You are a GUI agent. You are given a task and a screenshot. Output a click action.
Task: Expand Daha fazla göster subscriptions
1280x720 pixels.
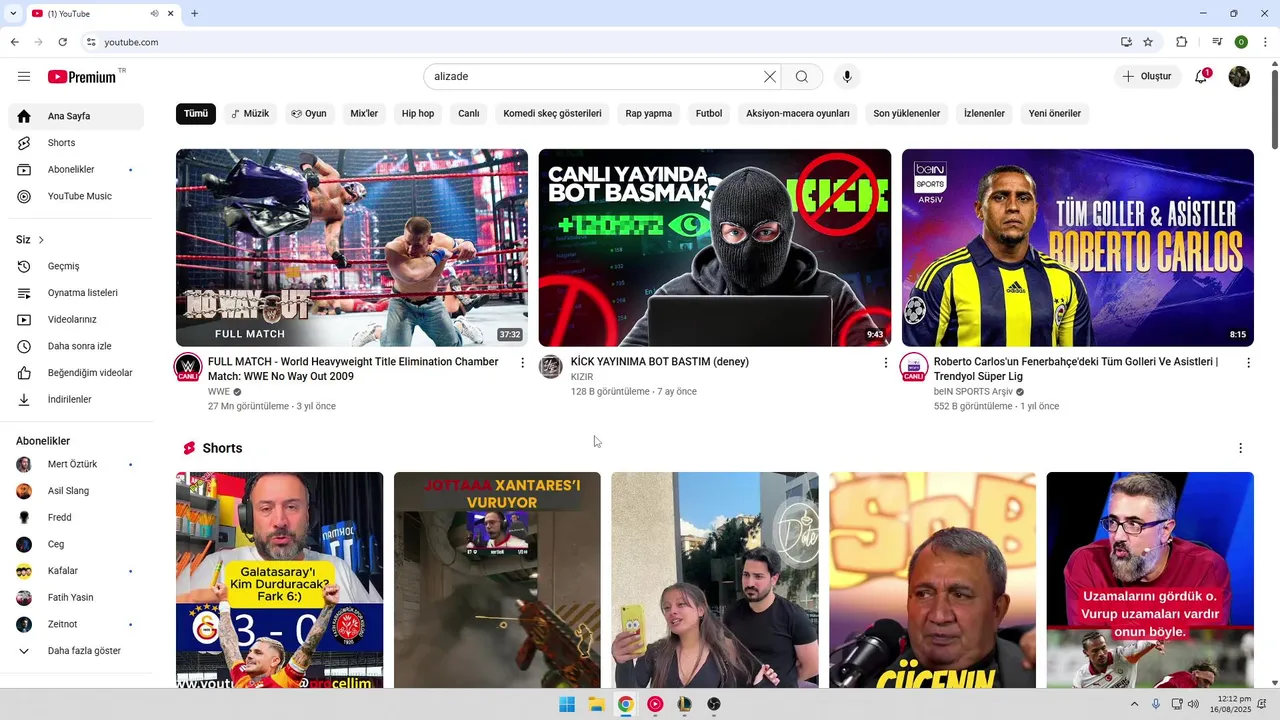[x=76, y=651]
